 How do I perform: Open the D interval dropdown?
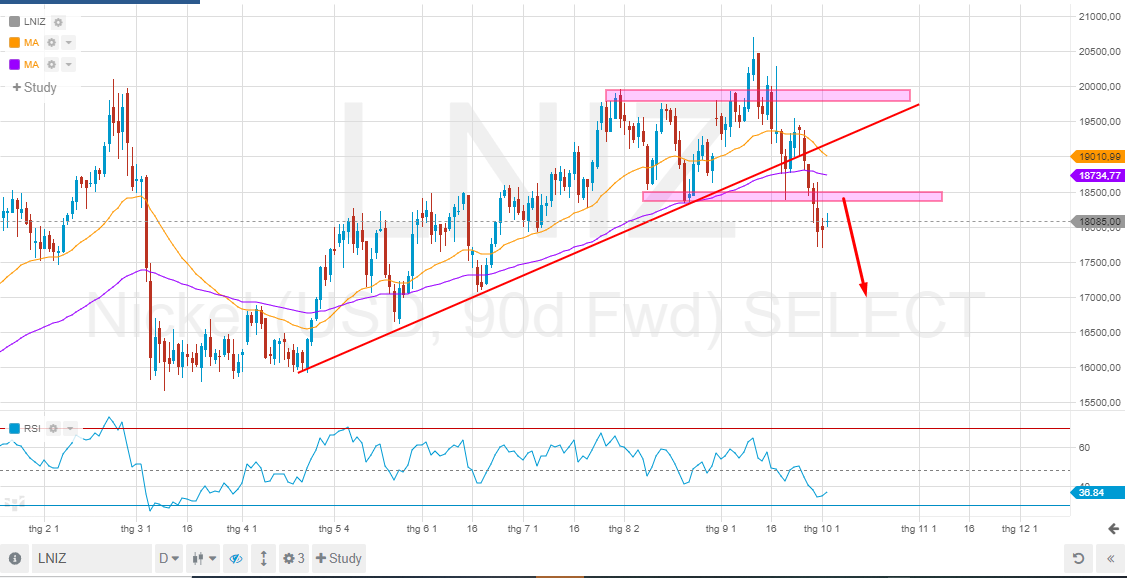(x=169, y=558)
